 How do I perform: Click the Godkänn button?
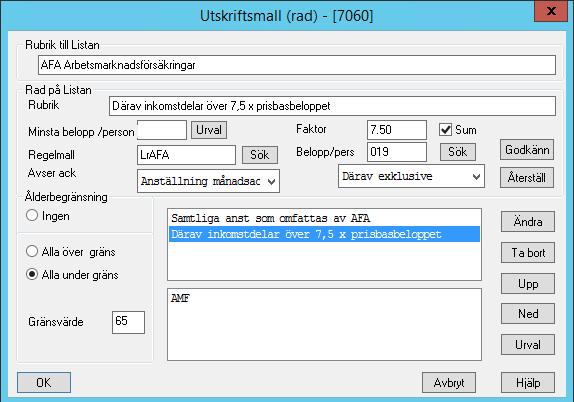point(527,150)
